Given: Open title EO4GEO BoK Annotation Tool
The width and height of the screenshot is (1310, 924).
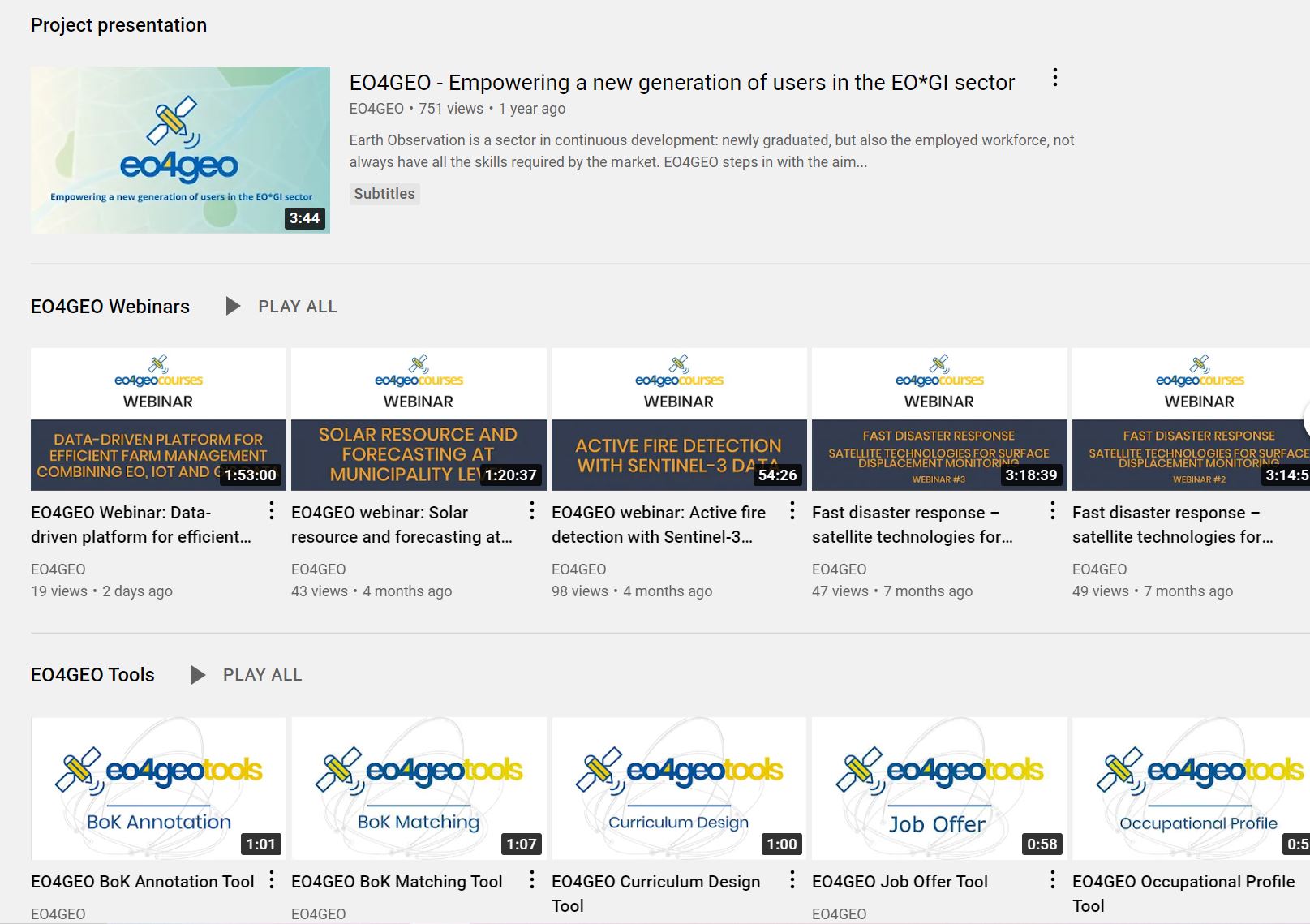Looking at the screenshot, I should pos(143,882).
